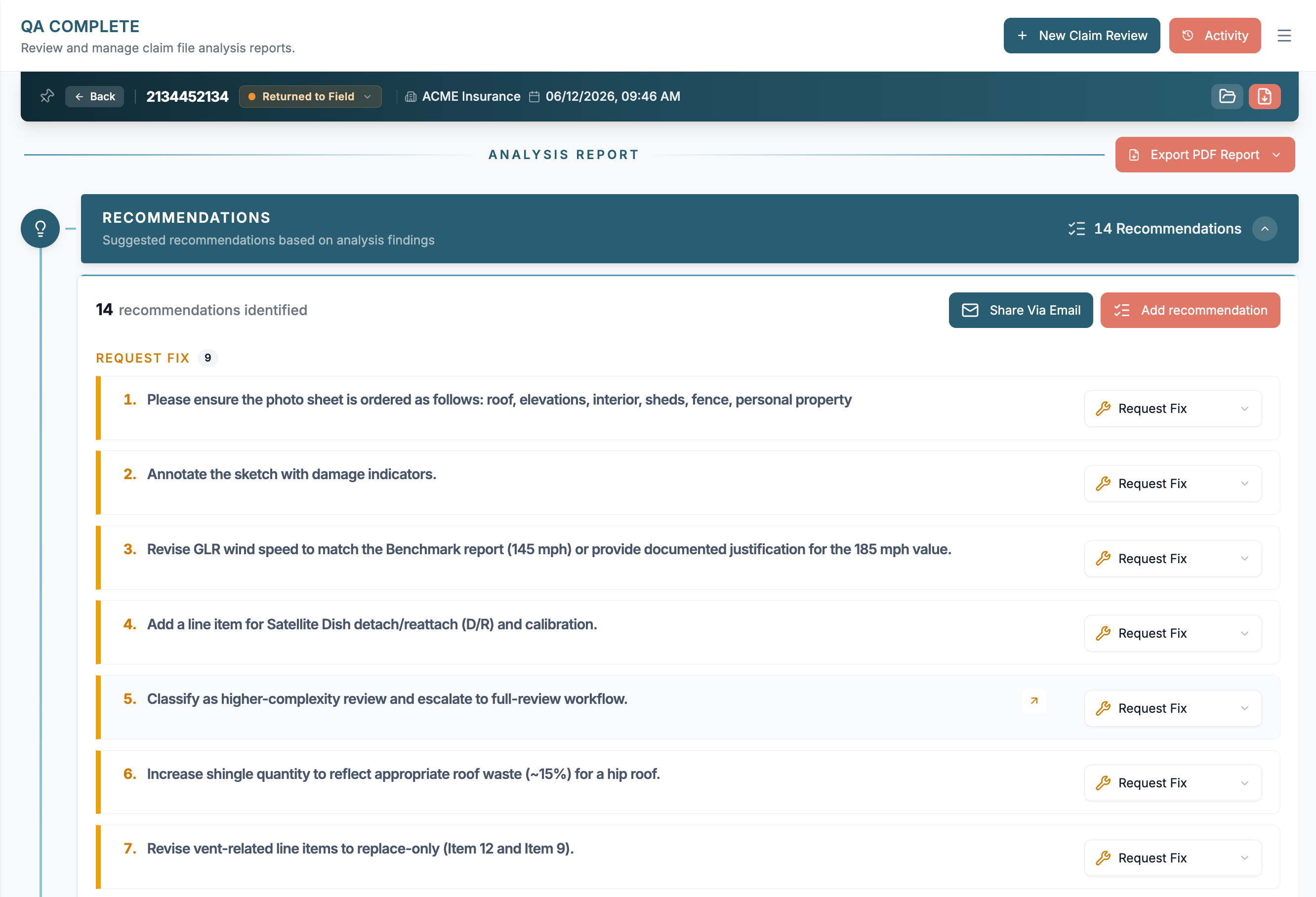Open the Returned to Field status dropdown

coord(310,96)
